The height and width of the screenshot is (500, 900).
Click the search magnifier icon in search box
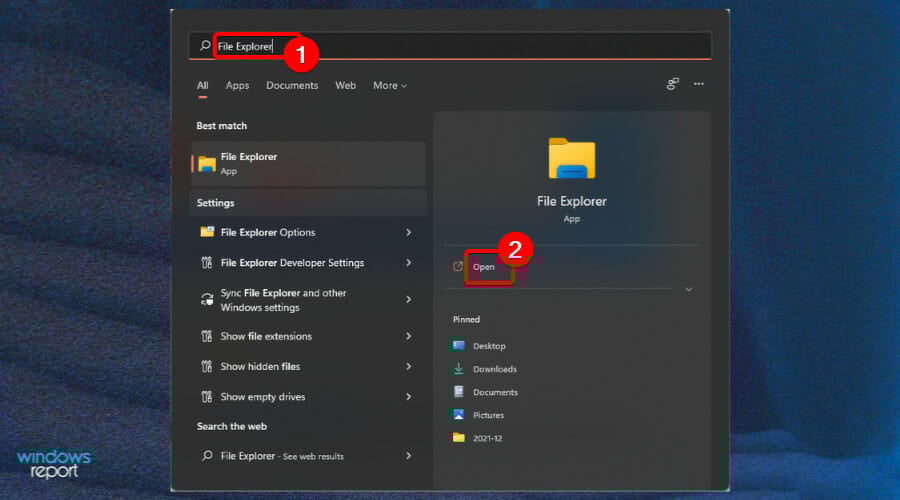click(x=205, y=45)
